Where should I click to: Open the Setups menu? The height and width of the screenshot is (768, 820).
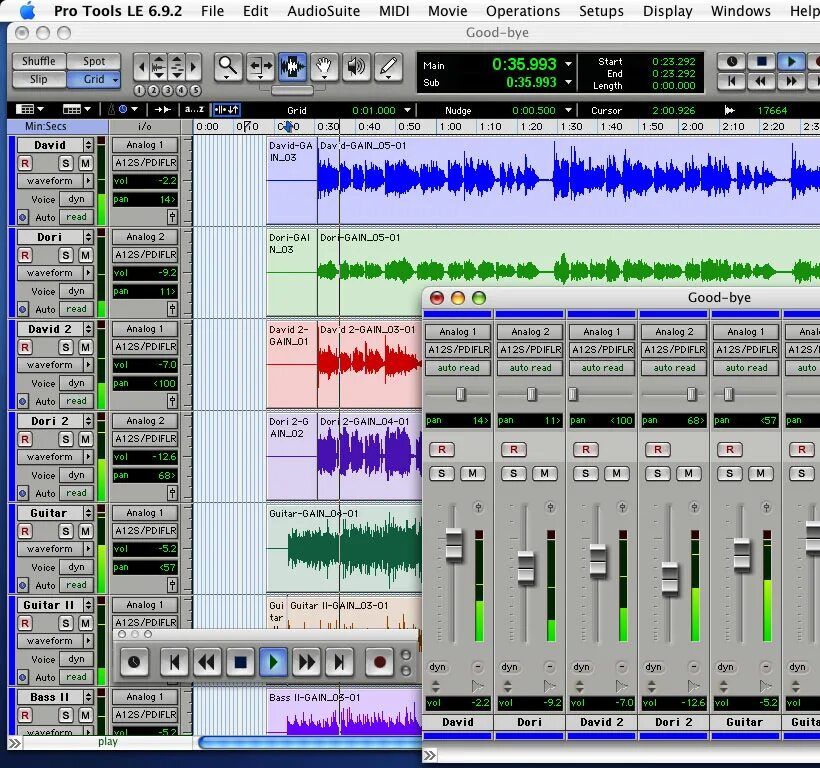[601, 11]
